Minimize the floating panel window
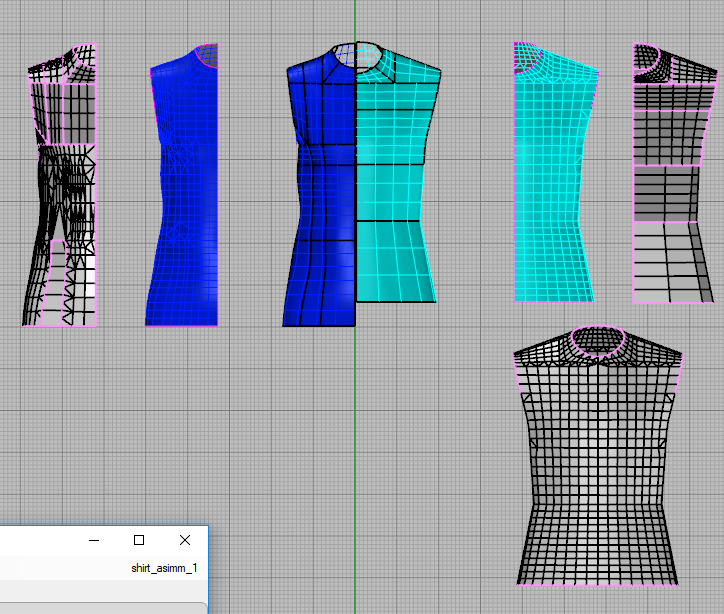The height and width of the screenshot is (614, 724). click(x=94, y=540)
